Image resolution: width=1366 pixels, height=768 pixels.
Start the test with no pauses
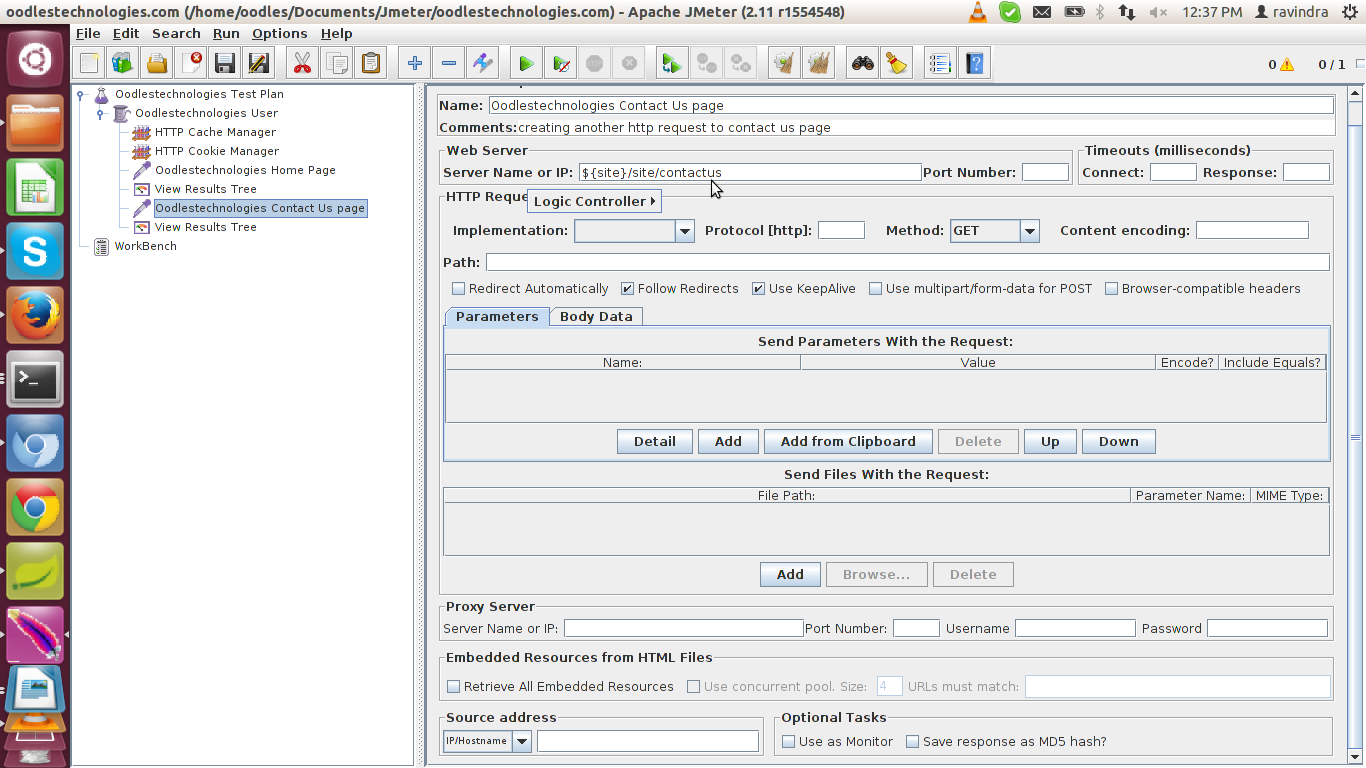561,64
